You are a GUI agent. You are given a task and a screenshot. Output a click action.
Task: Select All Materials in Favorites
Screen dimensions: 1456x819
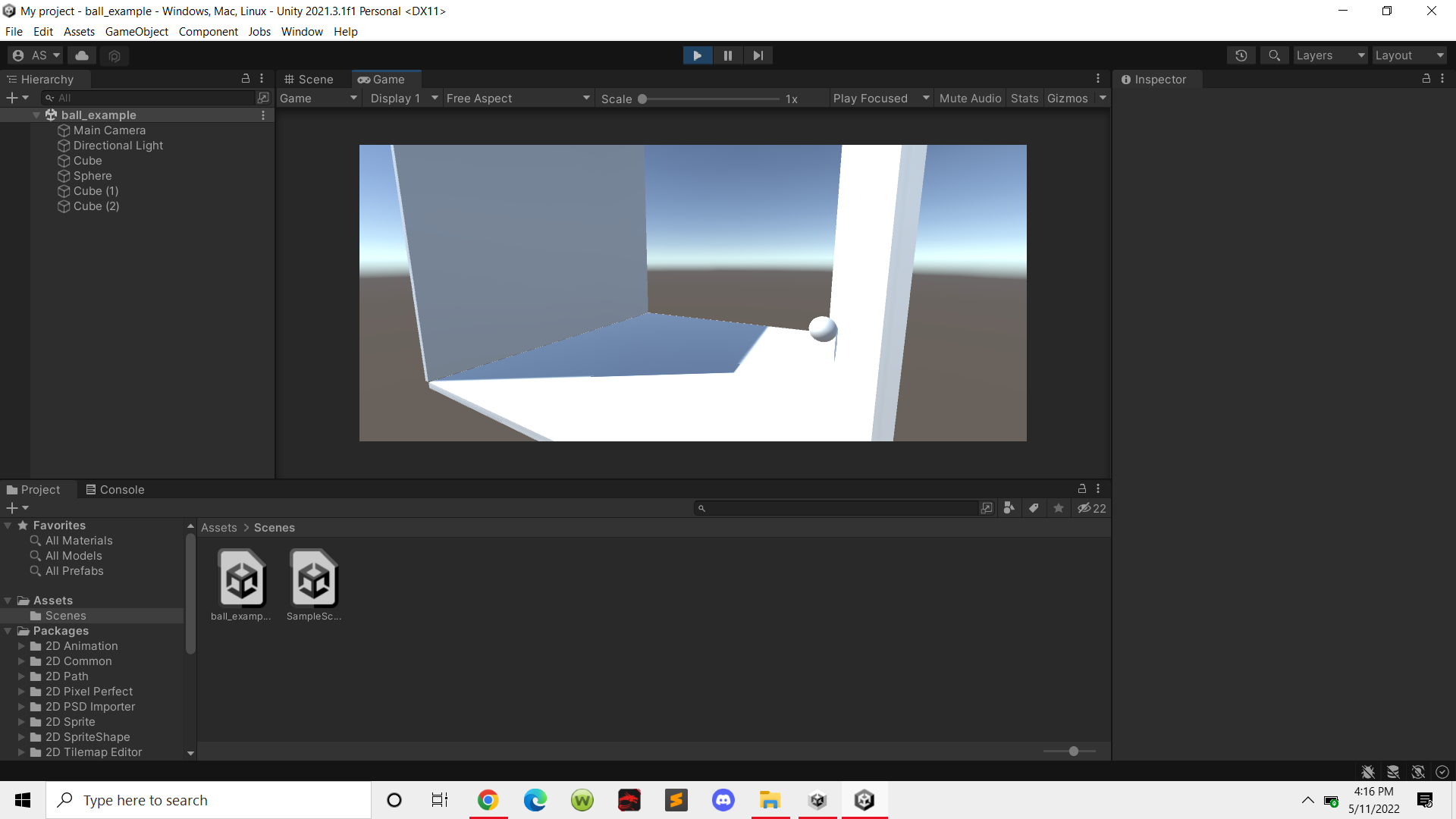[x=79, y=541]
